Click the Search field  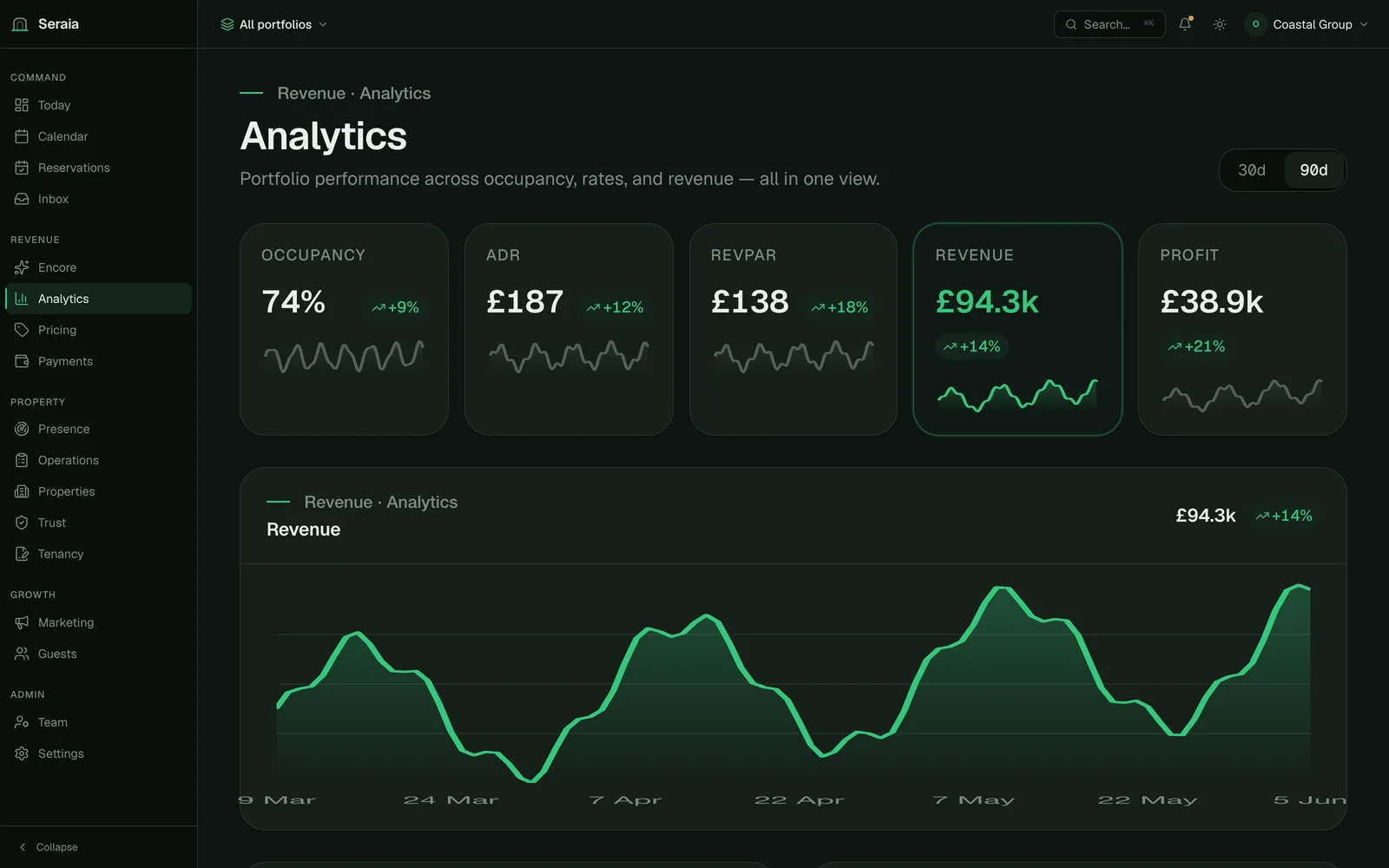pyautogui.click(x=1109, y=24)
